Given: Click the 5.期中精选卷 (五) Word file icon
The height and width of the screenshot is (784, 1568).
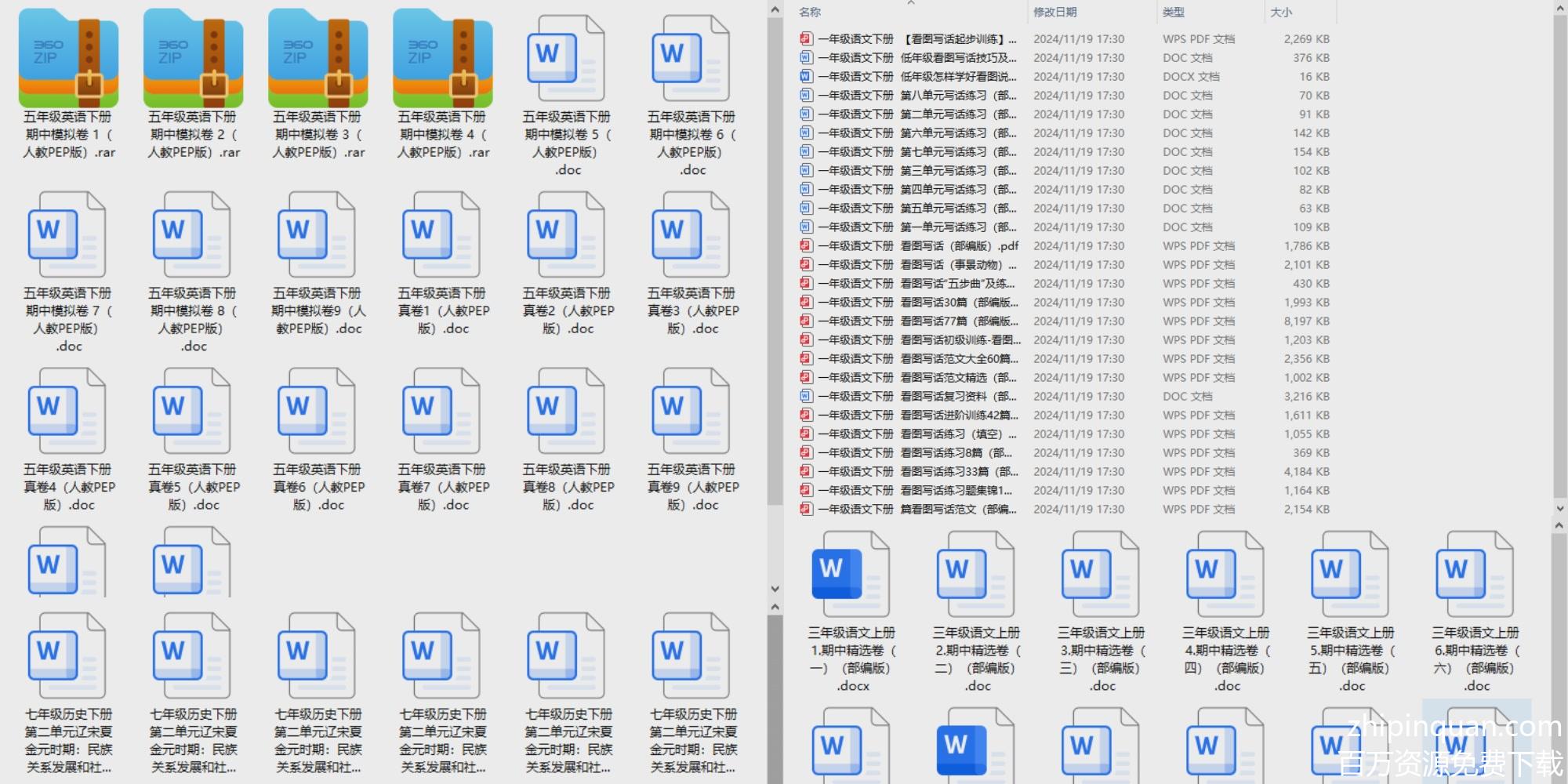Looking at the screenshot, I should pyautogui.click(x=1350, y=575).
